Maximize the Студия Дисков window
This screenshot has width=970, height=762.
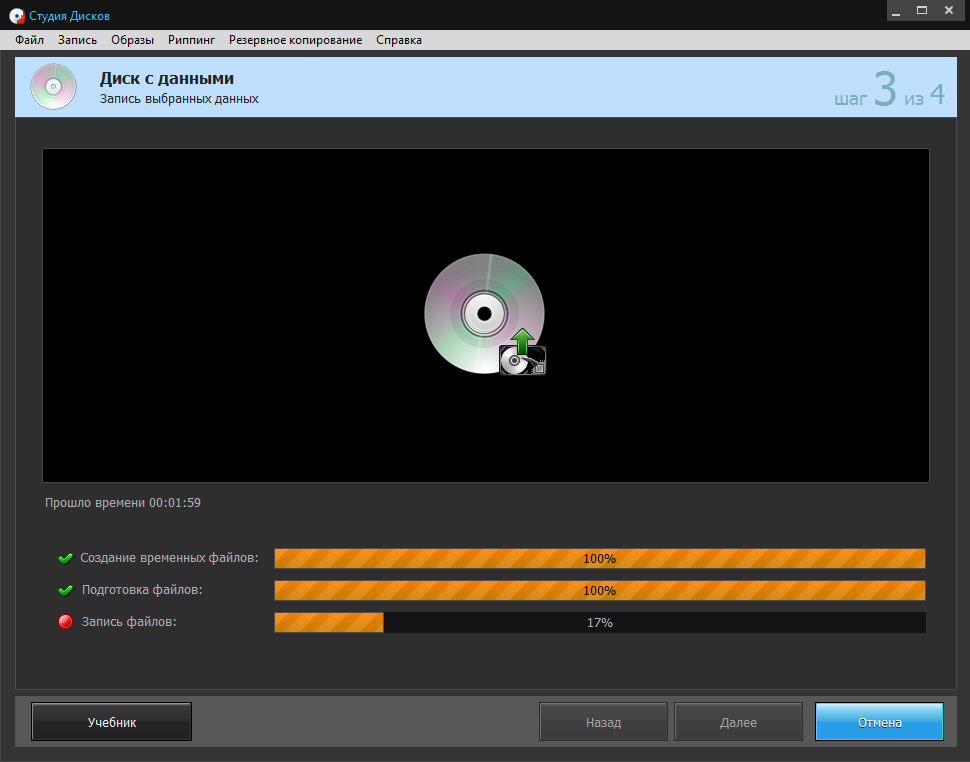pos(922,11)
